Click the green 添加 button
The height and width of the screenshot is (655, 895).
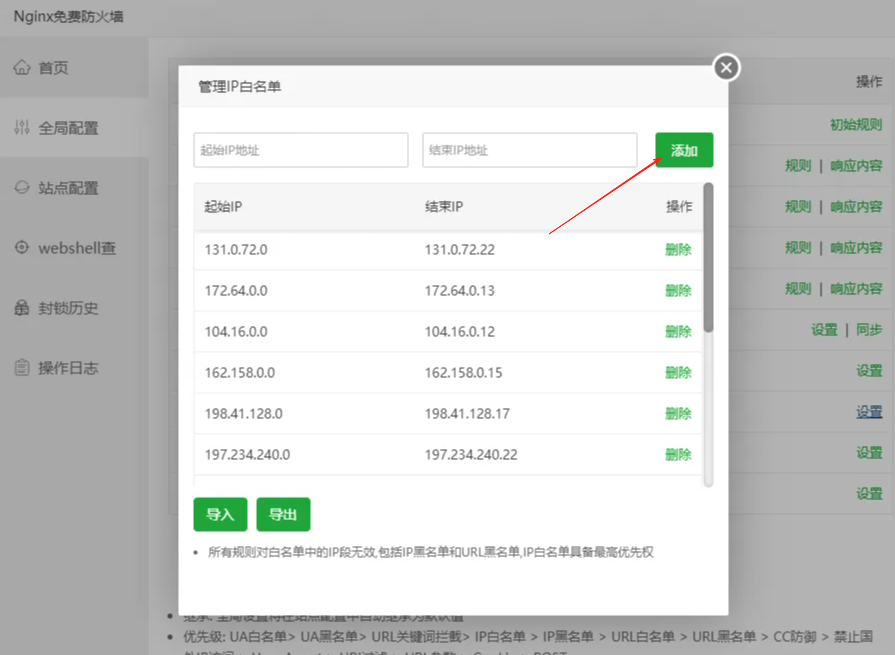click(683, 149)
